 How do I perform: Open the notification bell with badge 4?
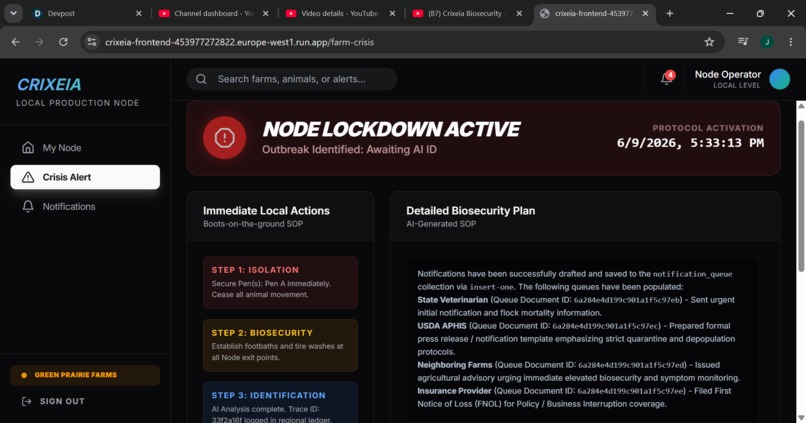[x=667, y=79]
